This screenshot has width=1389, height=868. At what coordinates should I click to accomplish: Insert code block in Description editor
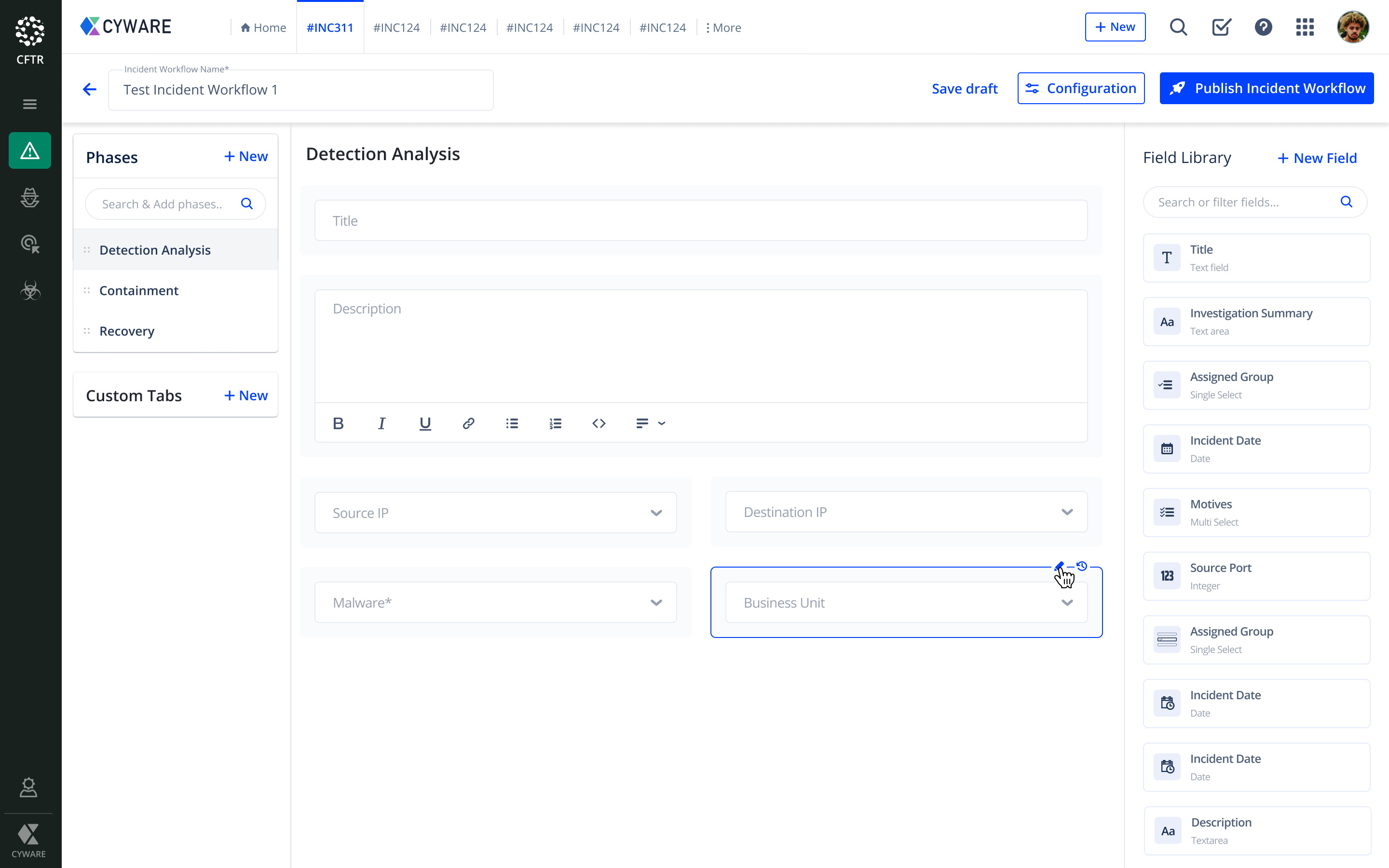click(x=599, y=424)
